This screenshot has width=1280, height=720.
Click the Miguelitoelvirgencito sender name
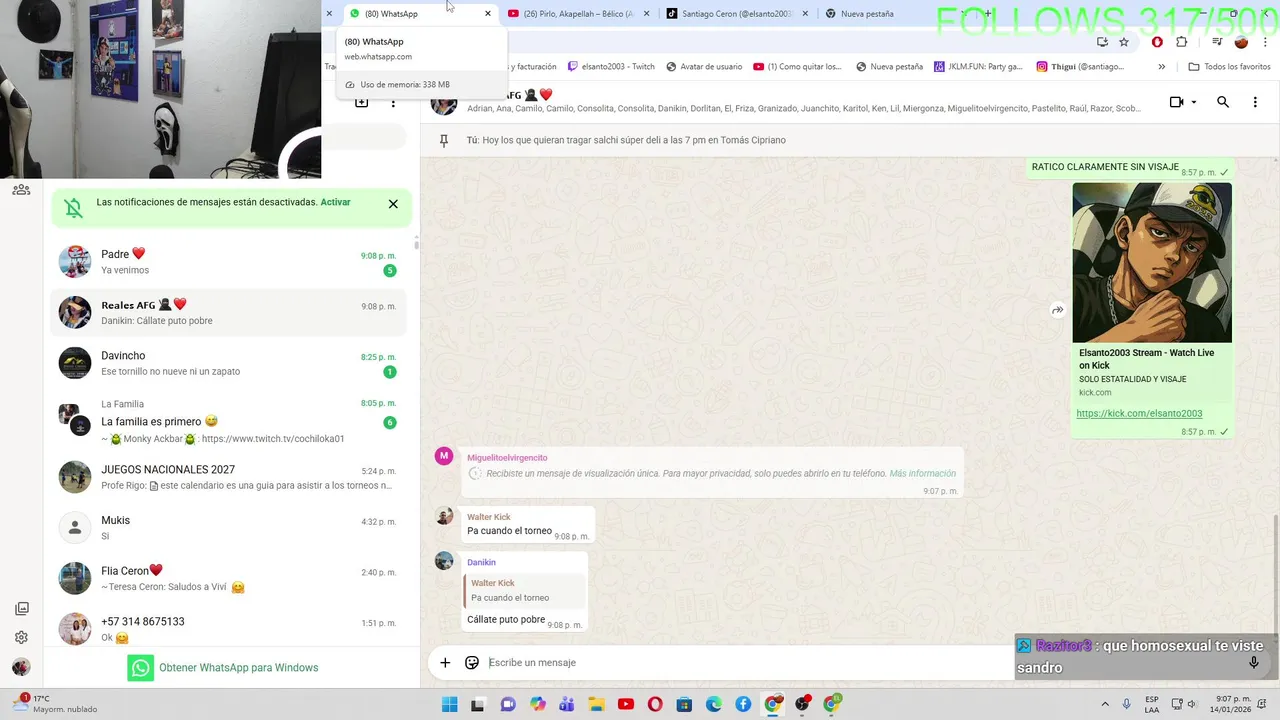coord(507,458)
